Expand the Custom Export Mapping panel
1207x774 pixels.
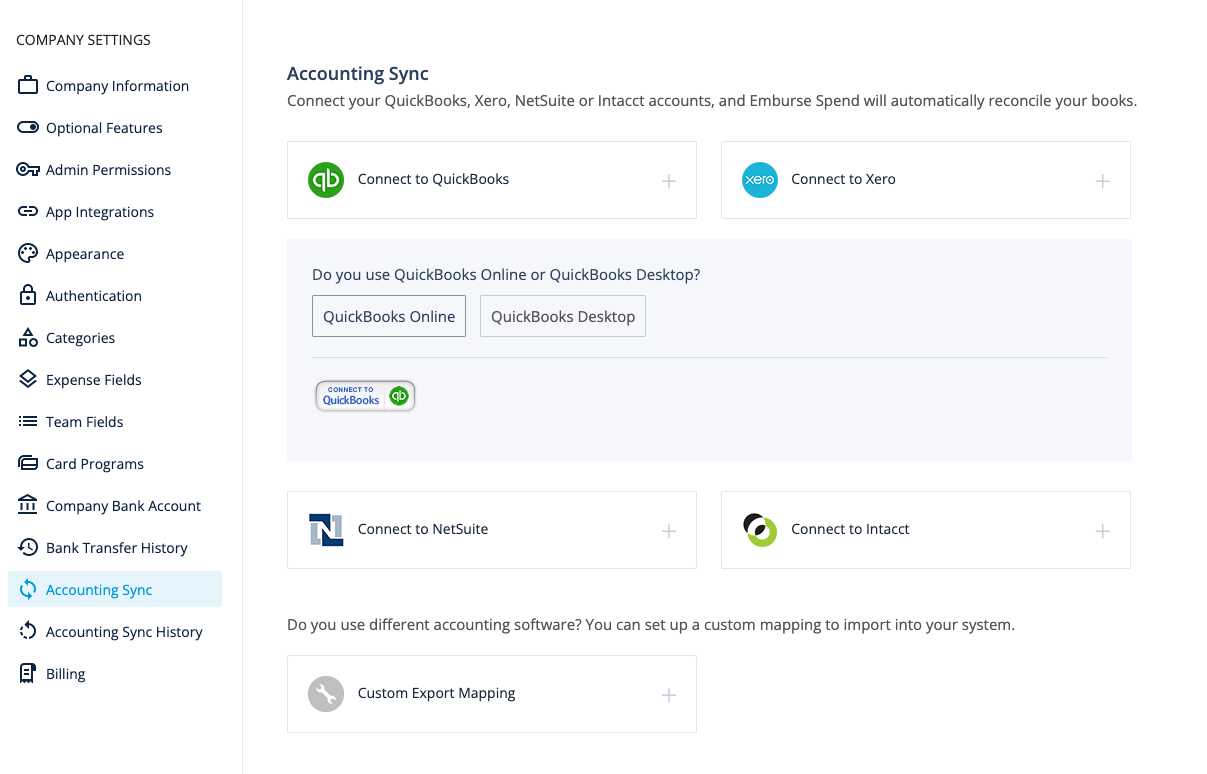click(x=668, y=693)
